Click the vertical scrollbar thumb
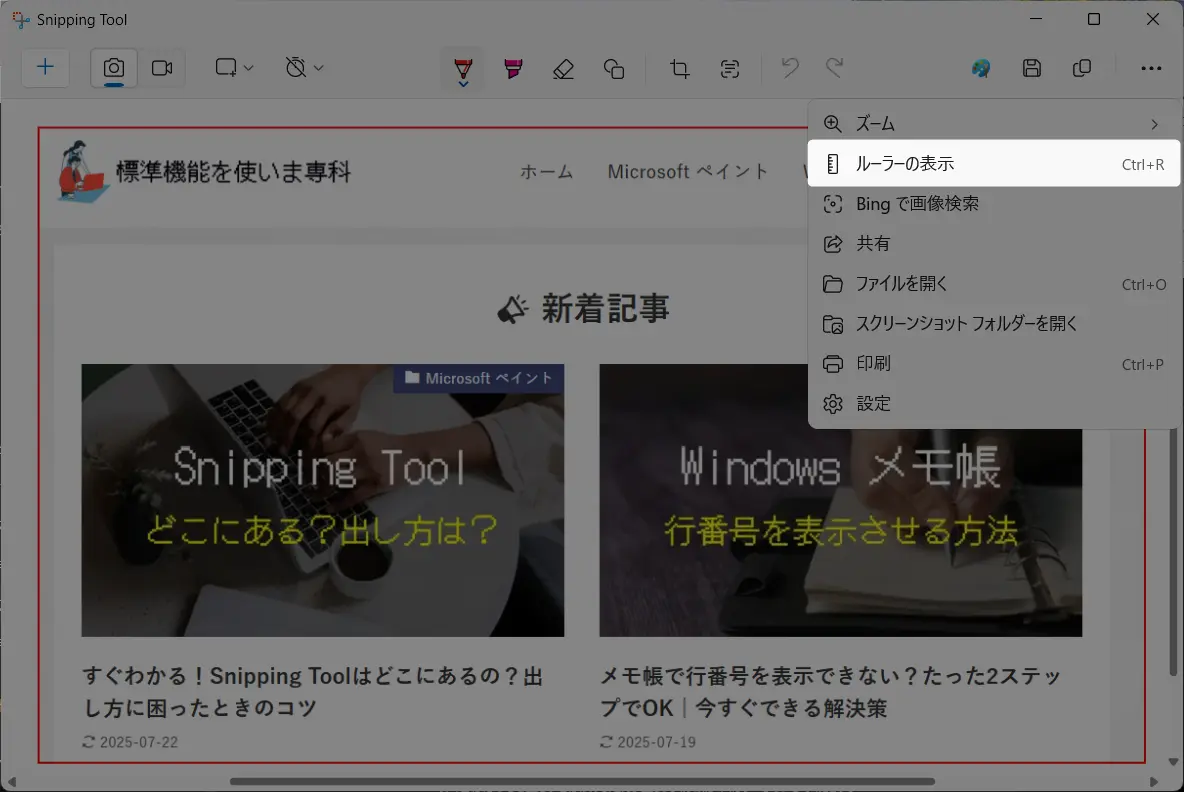This screenshot has height=792, width=1184. click(1173, 551)
